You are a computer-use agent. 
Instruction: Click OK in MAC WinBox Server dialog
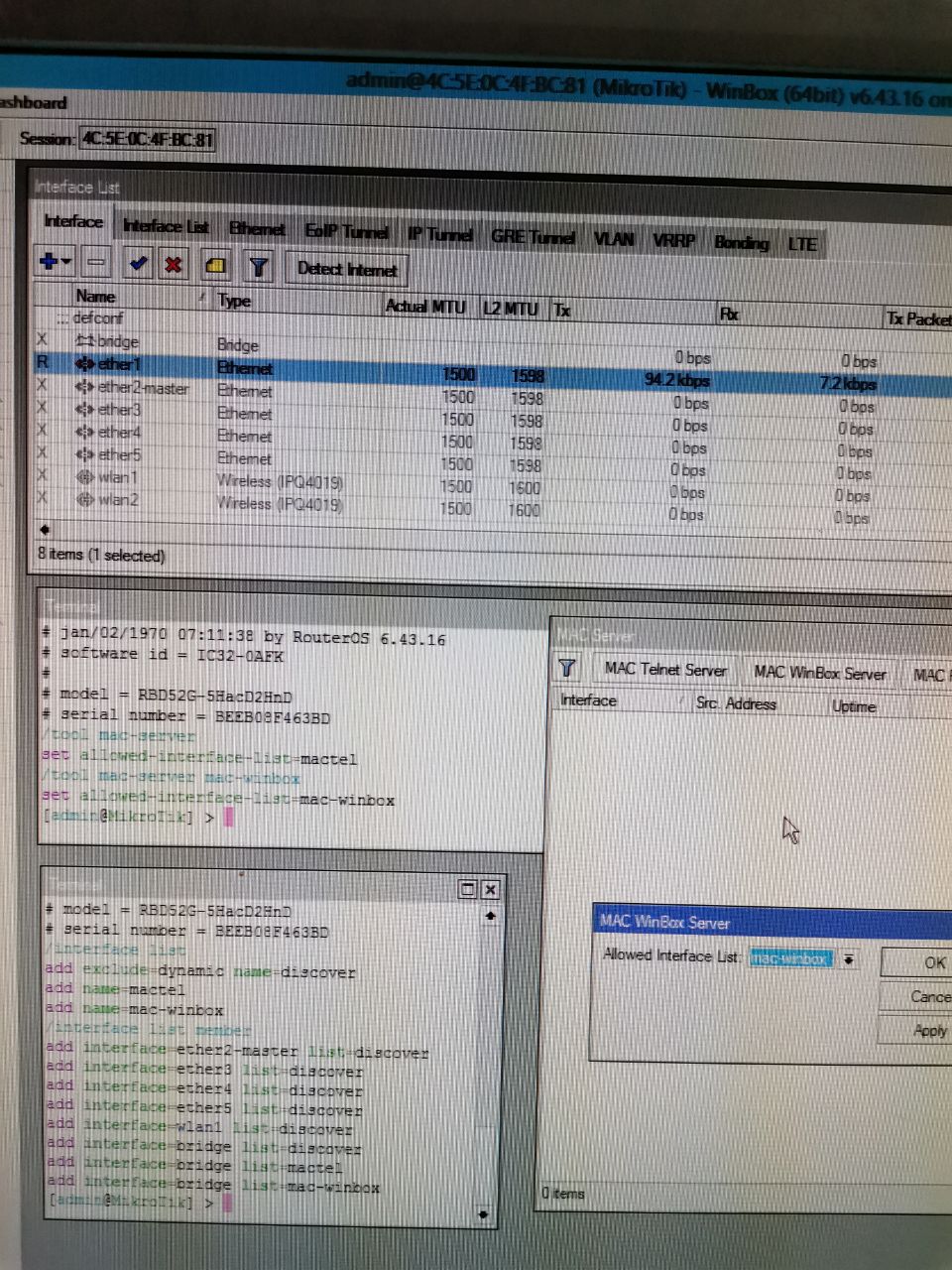pyautogui.click(x=916, y=962)
